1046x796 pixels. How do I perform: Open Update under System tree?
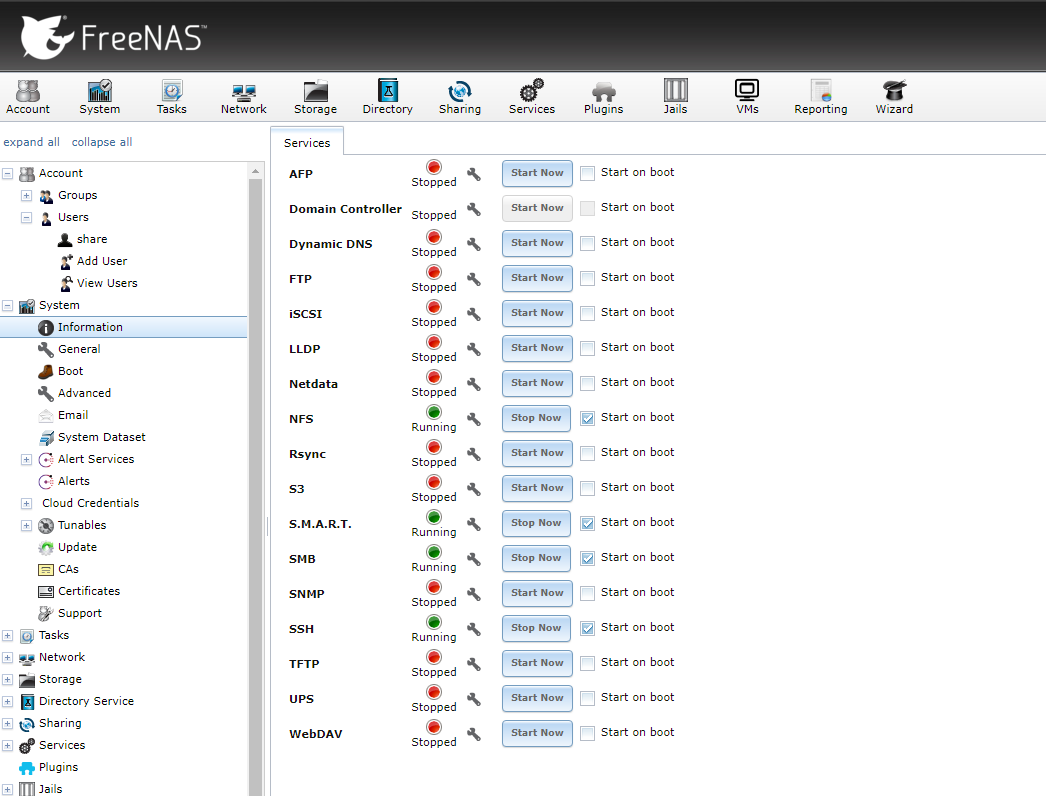(77, 547)
